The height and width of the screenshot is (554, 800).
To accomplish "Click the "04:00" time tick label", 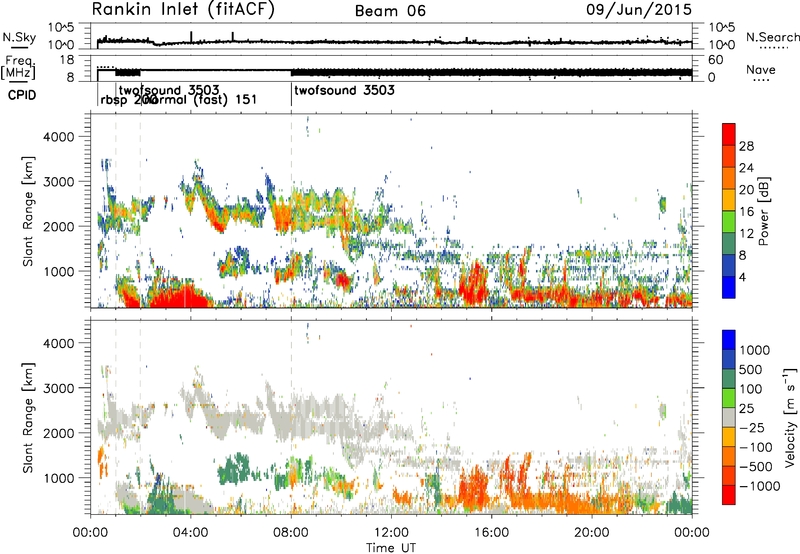I will pyautogui.click(x=190, y=533).
